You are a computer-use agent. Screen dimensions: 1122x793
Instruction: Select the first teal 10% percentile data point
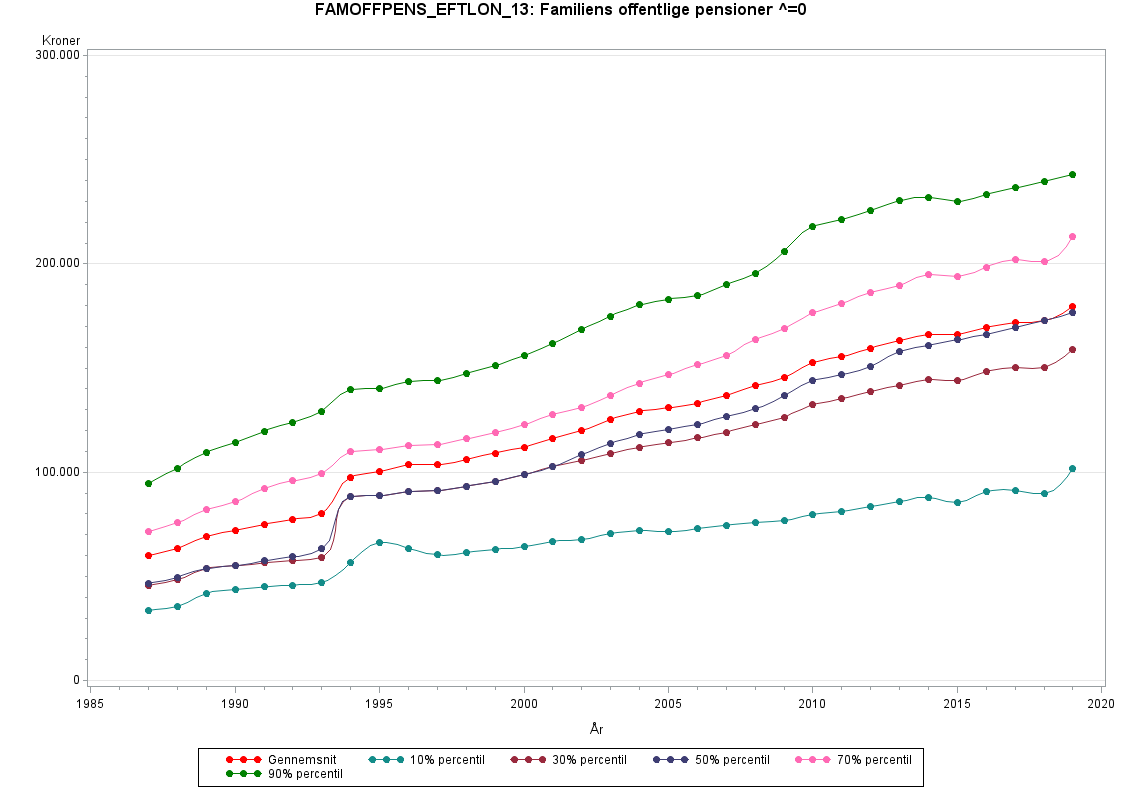click(x=148, y=610)
